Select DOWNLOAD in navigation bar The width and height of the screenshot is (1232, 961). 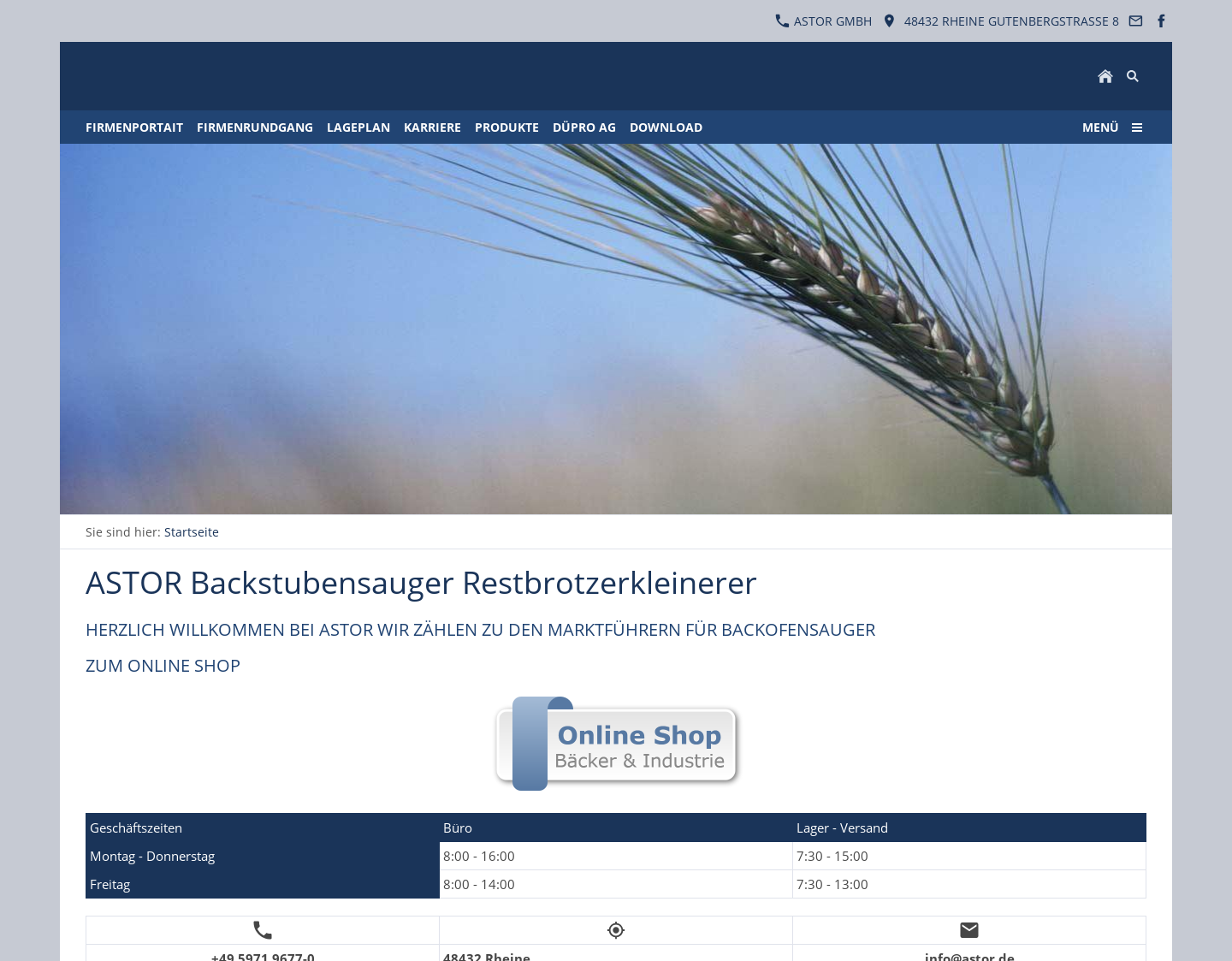(x=666, y=128)
